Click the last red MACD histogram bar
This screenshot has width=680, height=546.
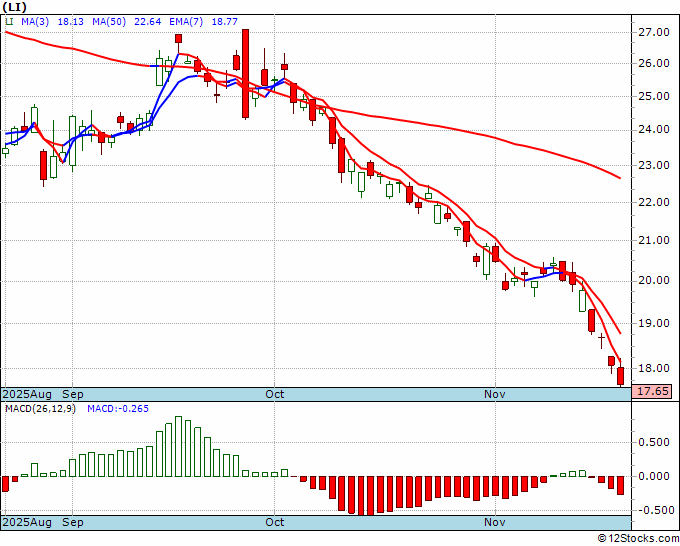(621, 485)
